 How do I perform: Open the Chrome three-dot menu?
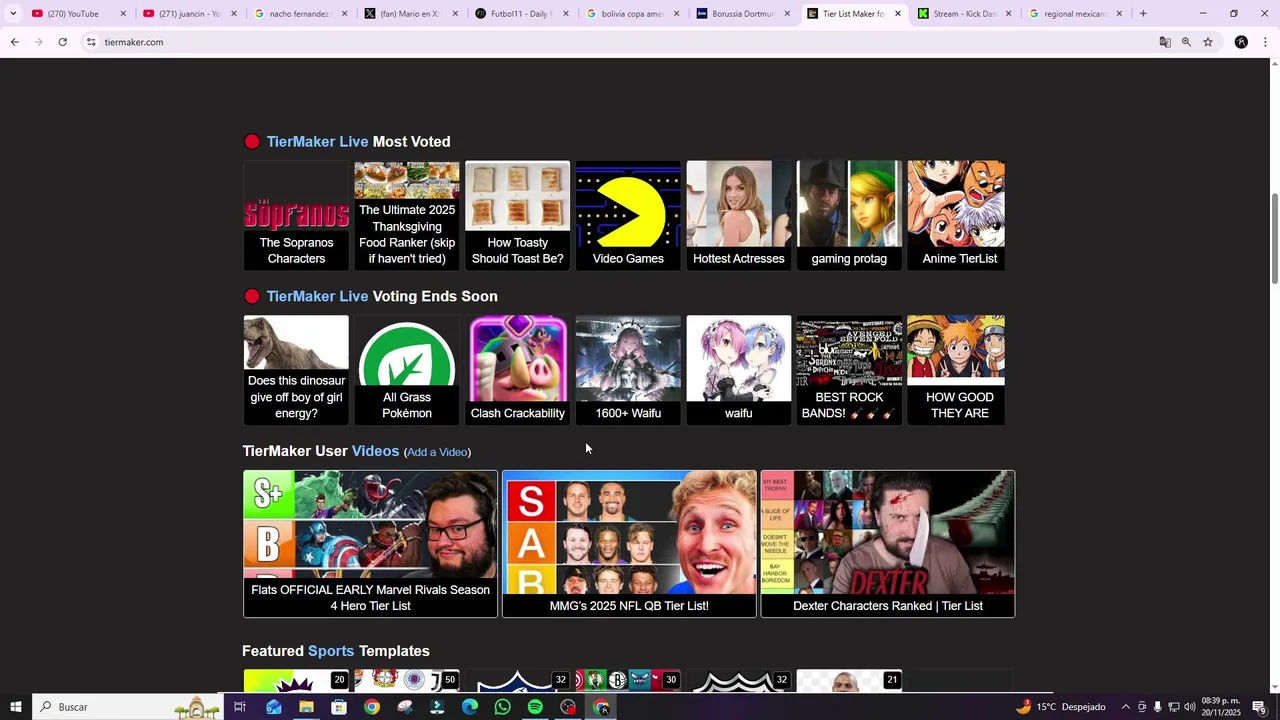[x=1265, y=42]
